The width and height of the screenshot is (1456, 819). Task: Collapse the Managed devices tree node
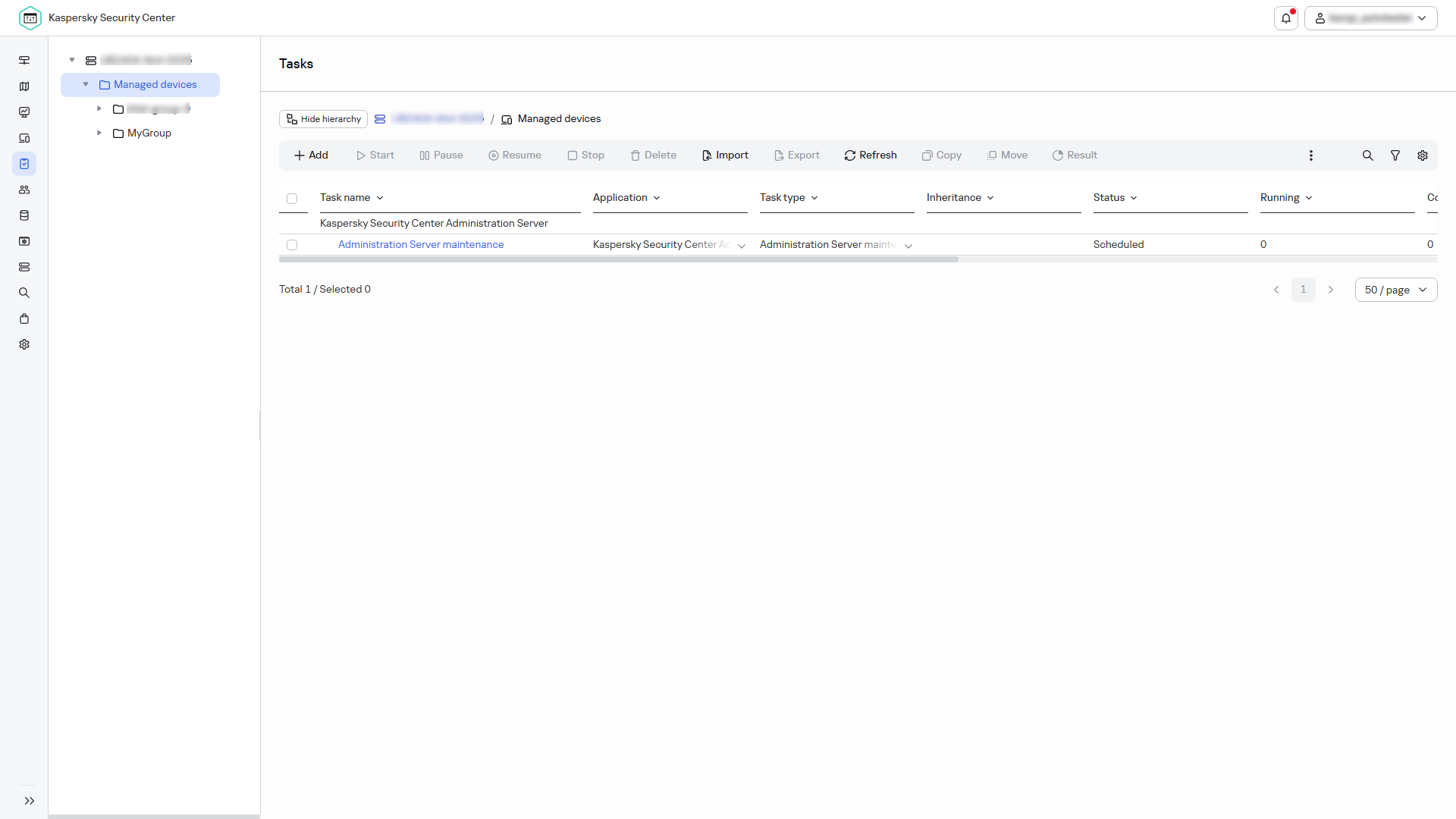pos(86,84)
